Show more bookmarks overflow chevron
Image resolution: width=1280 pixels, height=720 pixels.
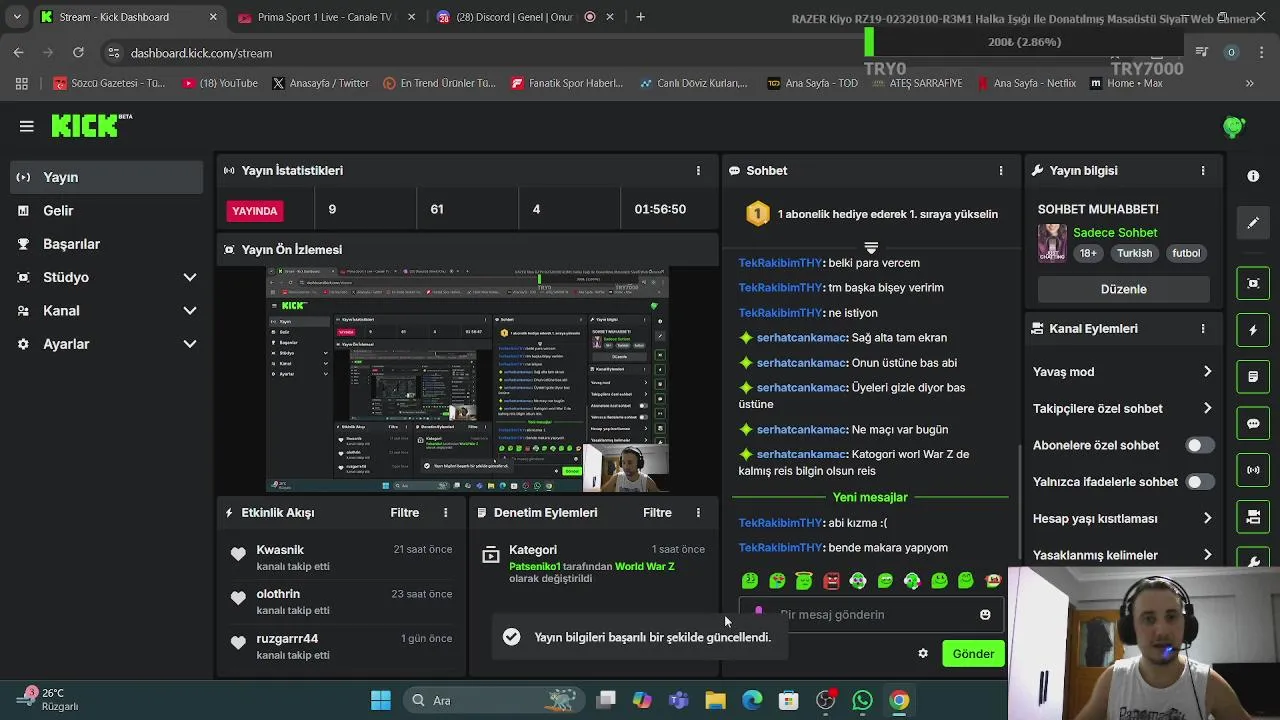[x=1249, y=83]
